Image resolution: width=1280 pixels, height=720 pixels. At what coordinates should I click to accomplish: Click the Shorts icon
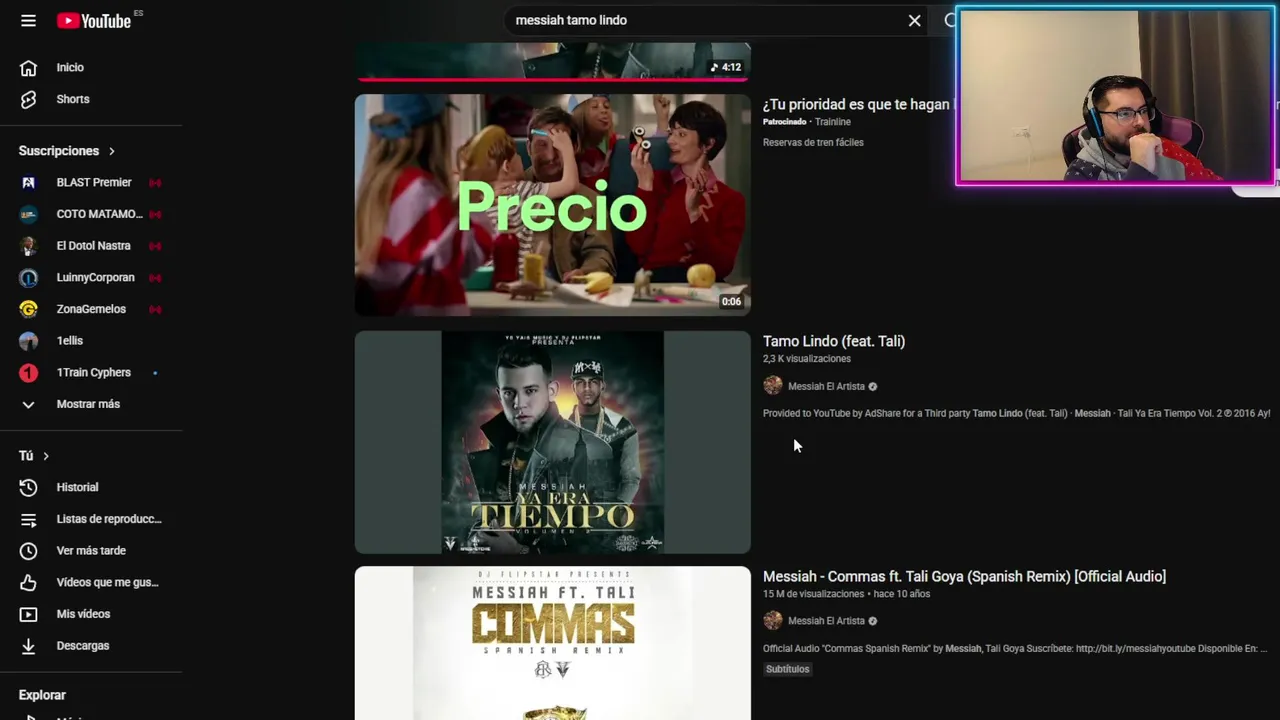click(28, 99)
